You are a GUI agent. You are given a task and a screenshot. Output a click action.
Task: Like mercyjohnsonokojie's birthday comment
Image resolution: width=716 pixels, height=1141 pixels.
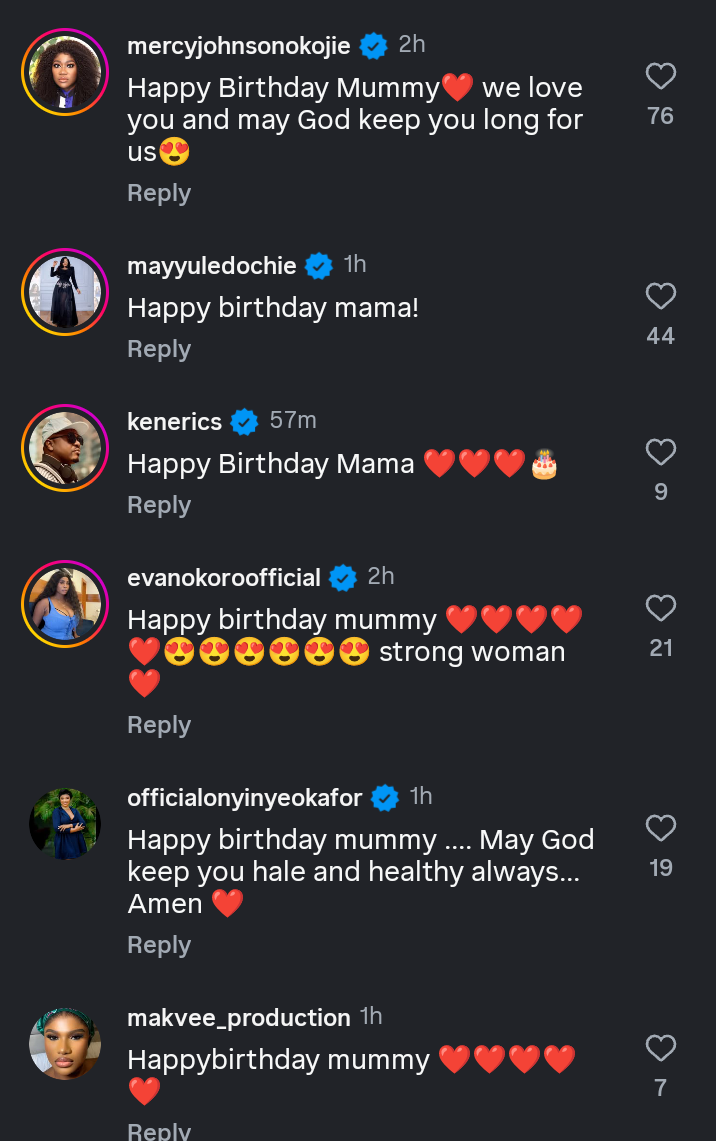pos(660,77)
